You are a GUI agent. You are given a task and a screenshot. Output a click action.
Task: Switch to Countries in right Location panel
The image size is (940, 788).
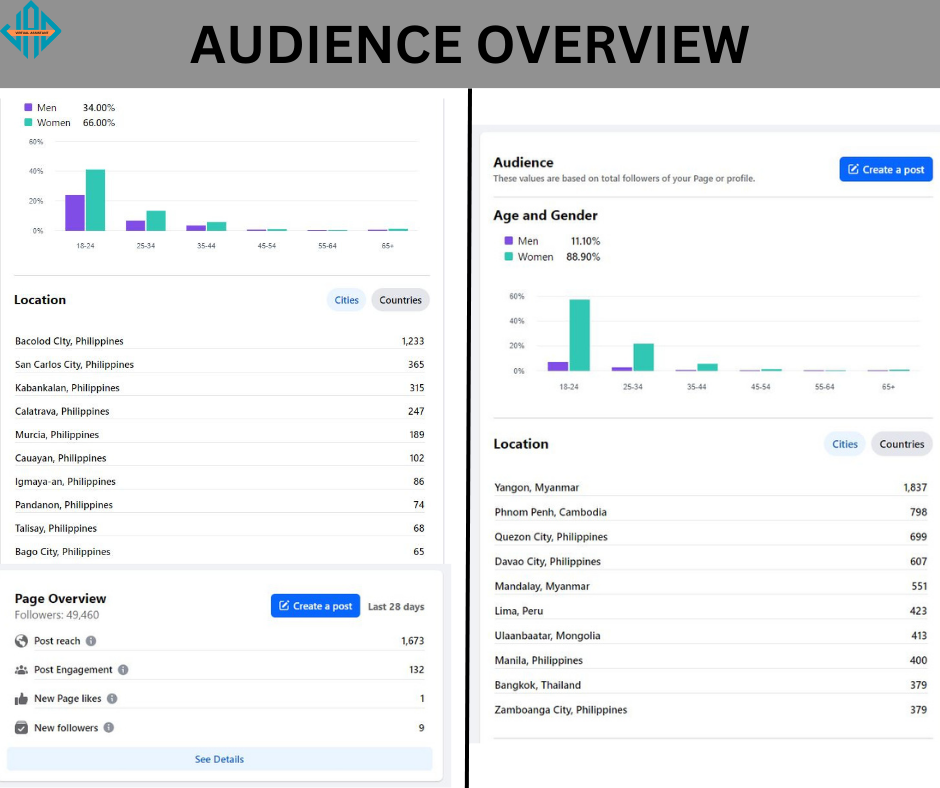coord(902,444)
